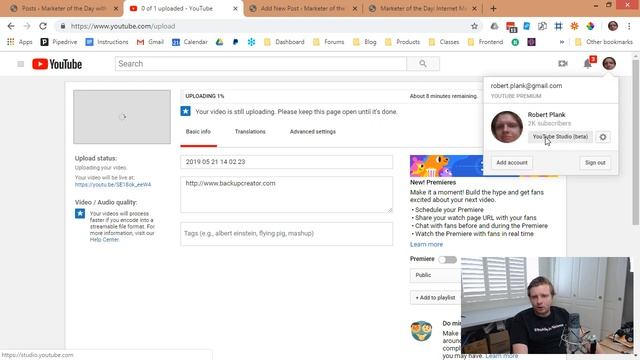Open the Blog bookmarks folder
This screenshot has height=360, width=640.
pos(364,42)
